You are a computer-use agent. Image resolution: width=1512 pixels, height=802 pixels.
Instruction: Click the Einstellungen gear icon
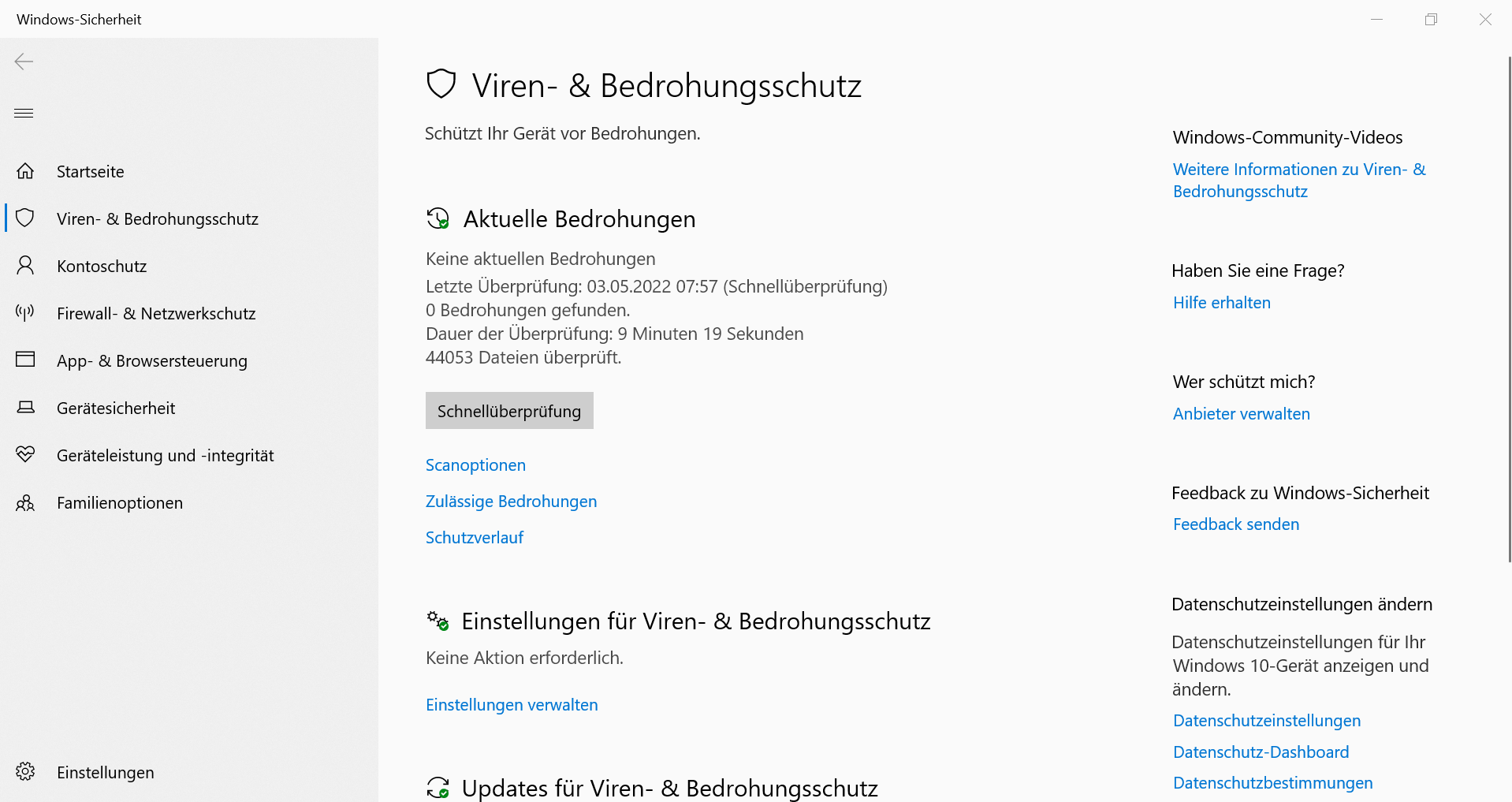tap(25, 772)
